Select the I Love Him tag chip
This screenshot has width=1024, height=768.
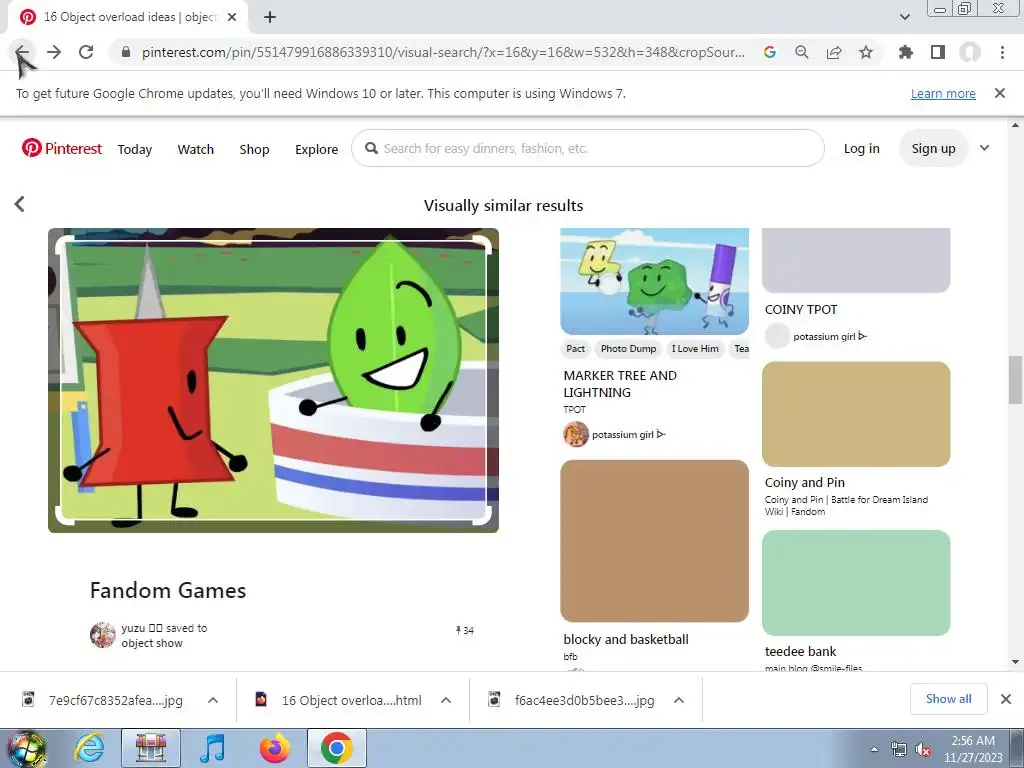click(695, 349)
